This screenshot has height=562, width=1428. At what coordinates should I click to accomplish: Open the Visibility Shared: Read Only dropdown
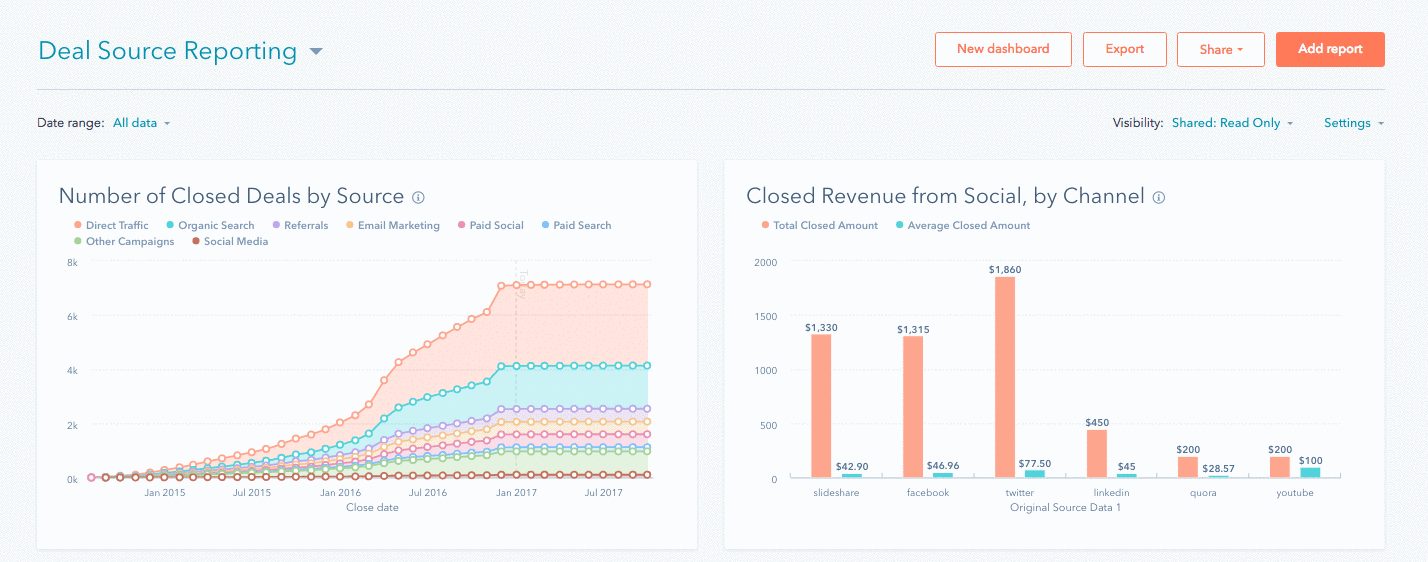click(x=1232, y=123)
